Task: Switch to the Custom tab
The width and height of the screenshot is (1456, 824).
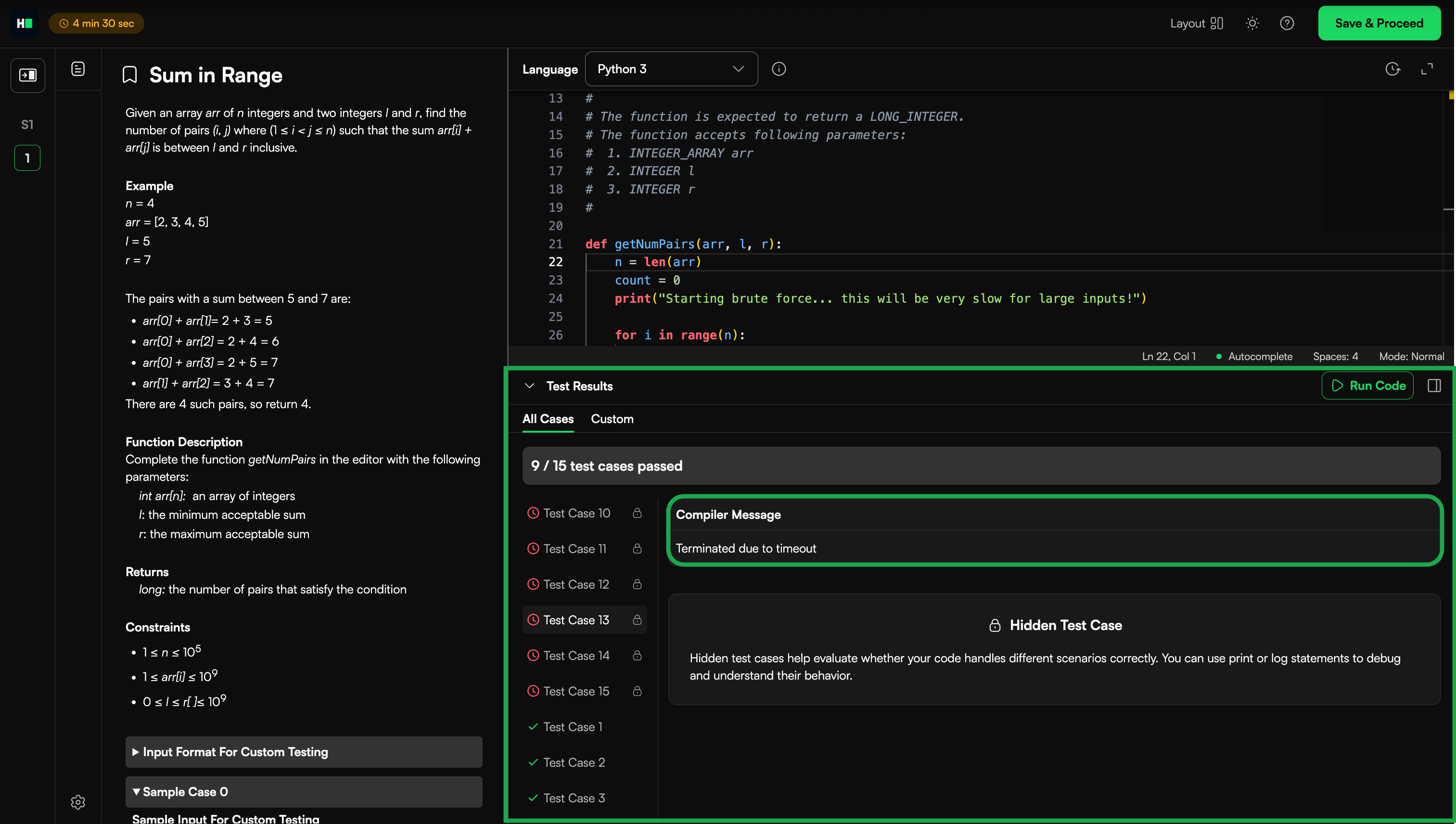Action: pos(612,419)
